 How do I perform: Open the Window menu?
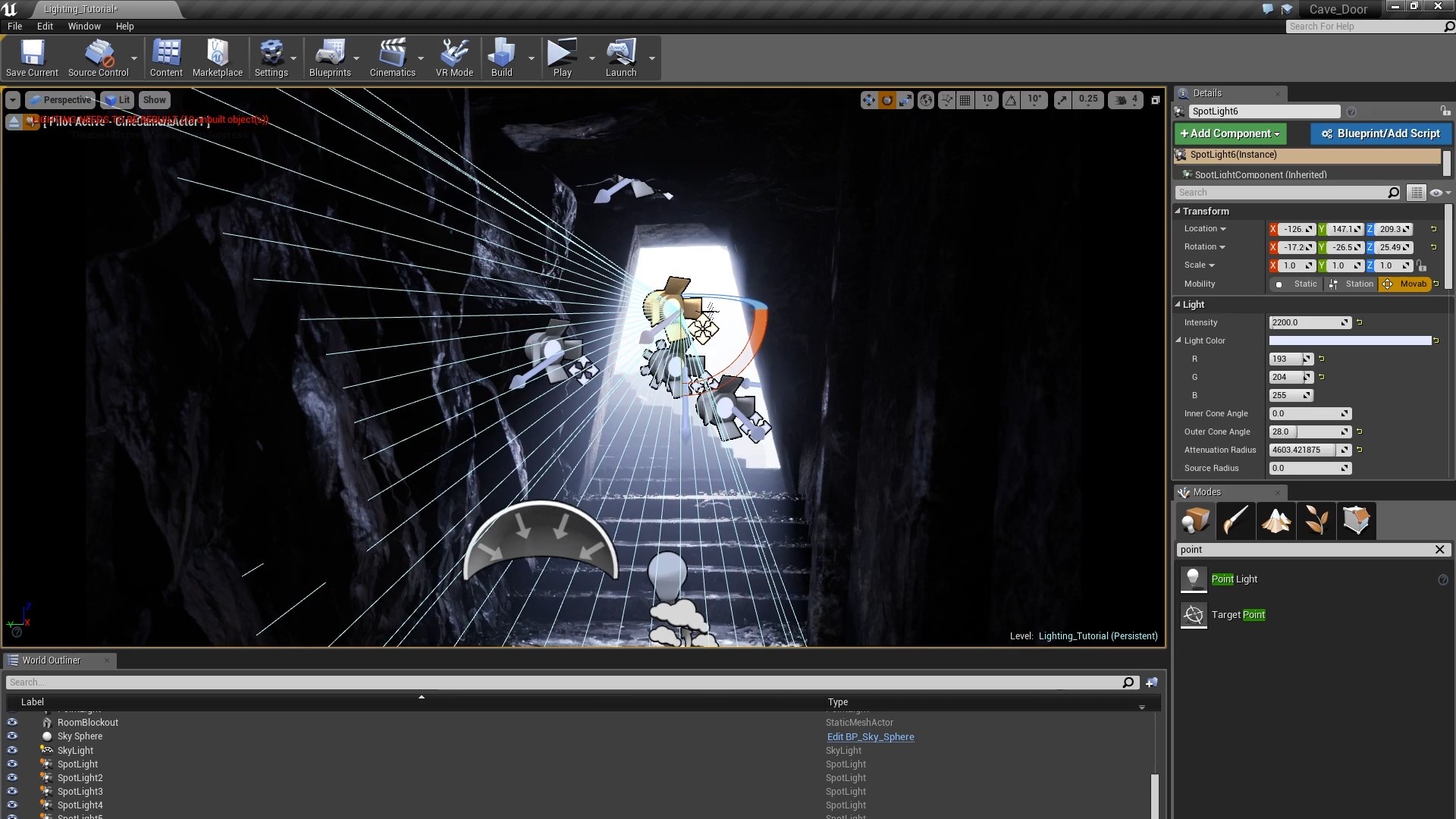point(84,26)
